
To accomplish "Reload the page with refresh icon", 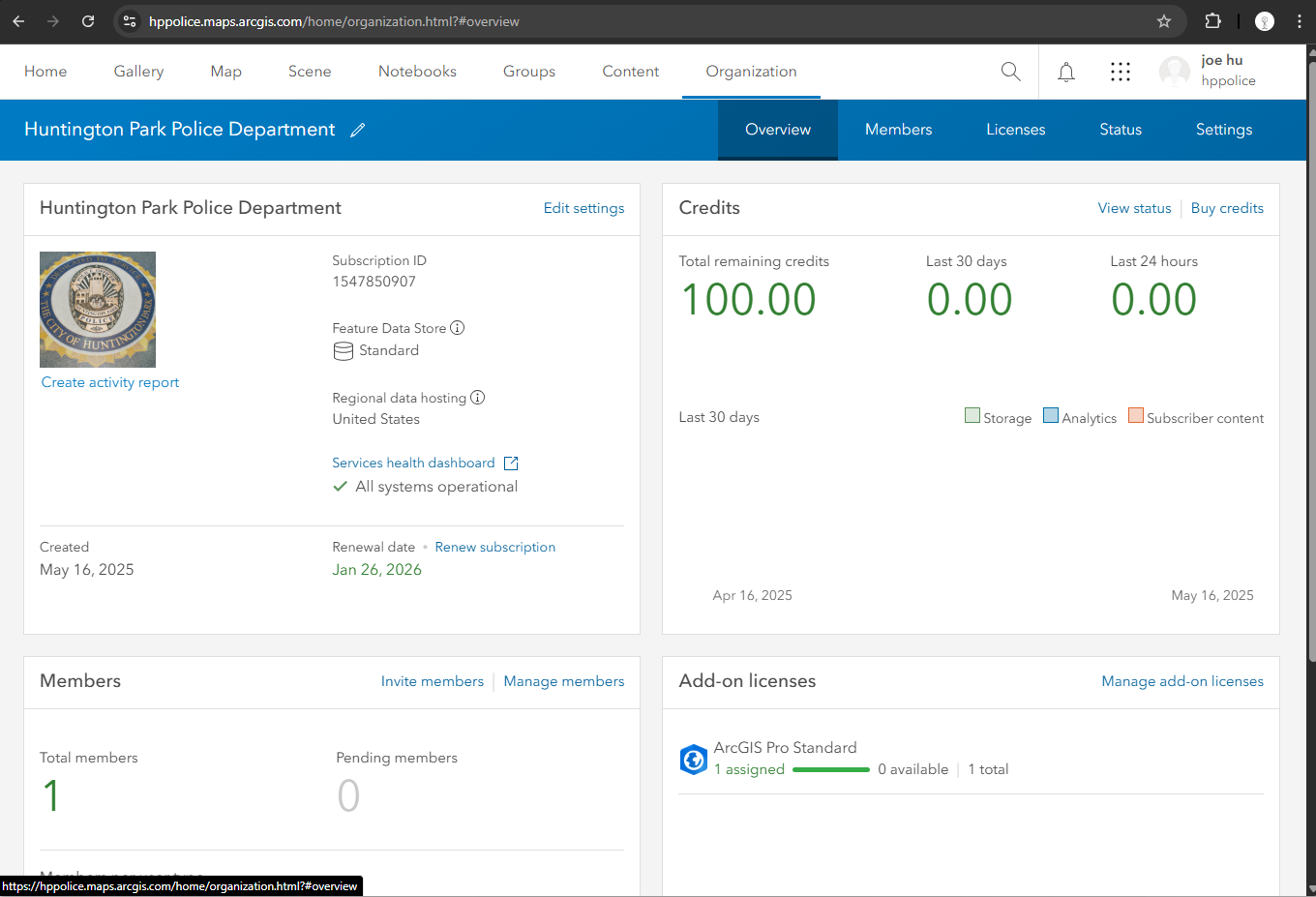I will coord(88,21).
